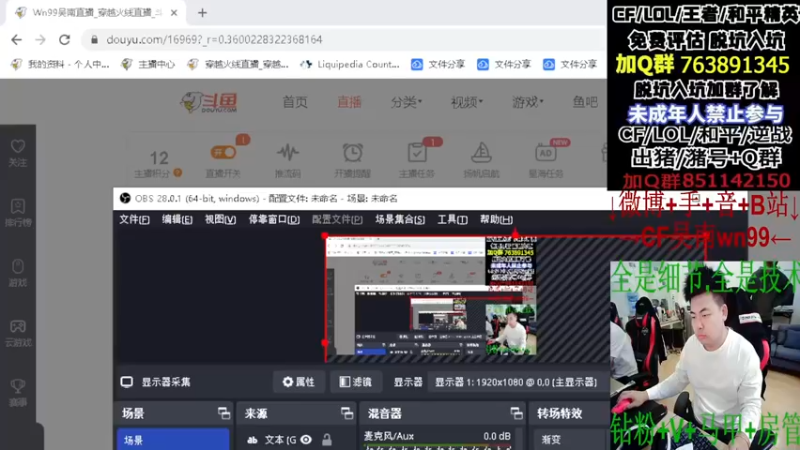The height and width of the screenshot is (450, 800).
Task: Open the 我的资料 bookmark
Action: 60,64
